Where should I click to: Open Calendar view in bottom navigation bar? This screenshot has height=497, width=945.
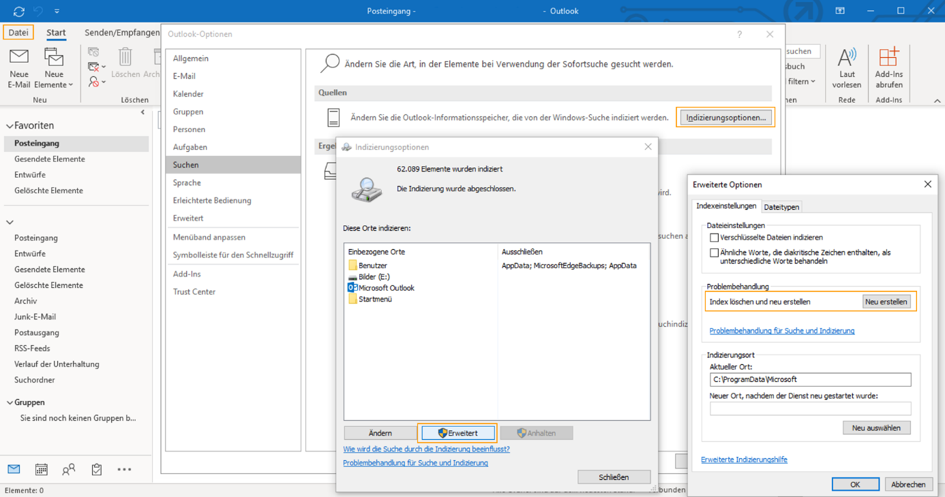(x=42, y=469)
